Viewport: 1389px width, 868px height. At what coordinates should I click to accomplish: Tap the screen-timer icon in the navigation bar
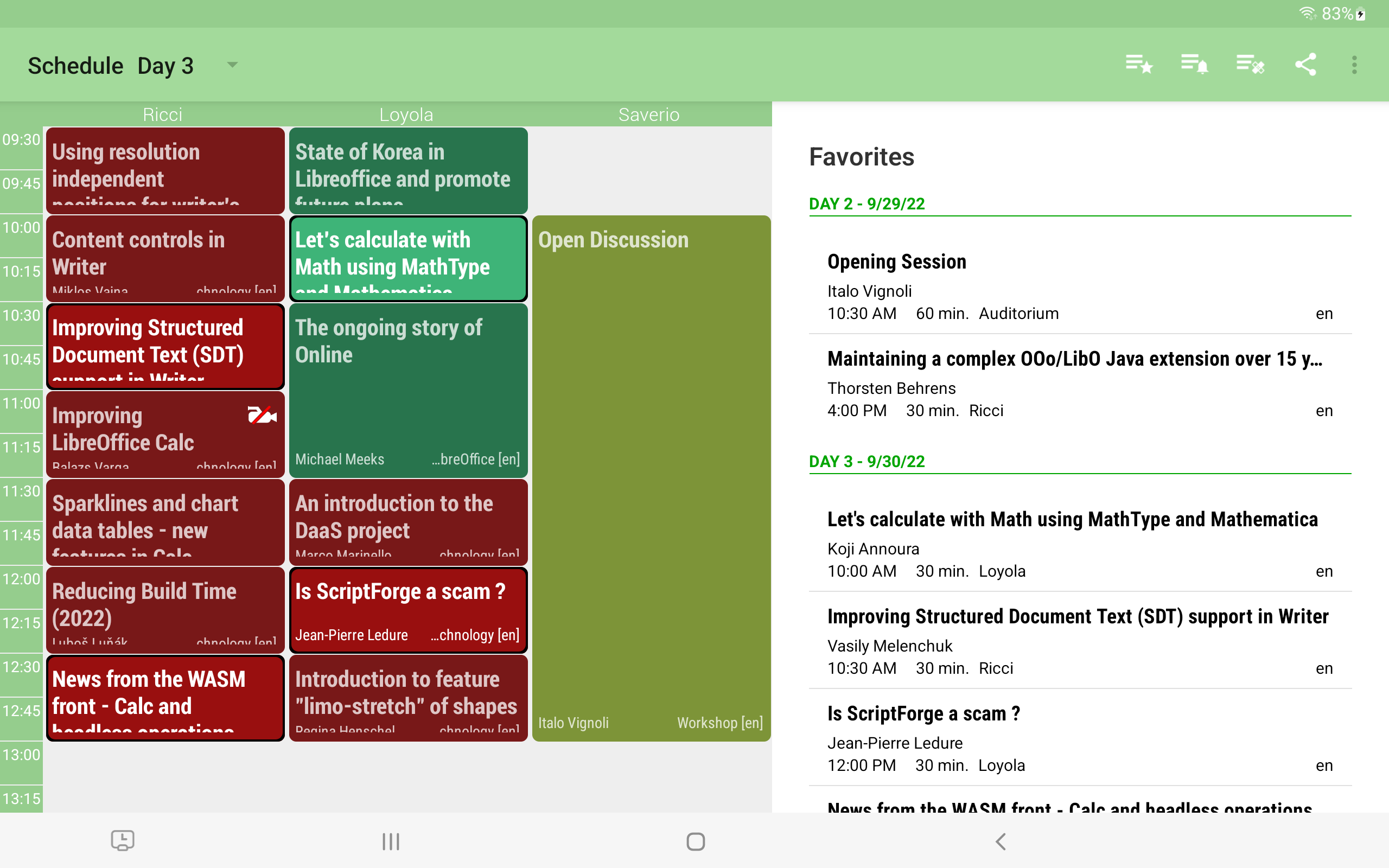(x=122, y=841)
